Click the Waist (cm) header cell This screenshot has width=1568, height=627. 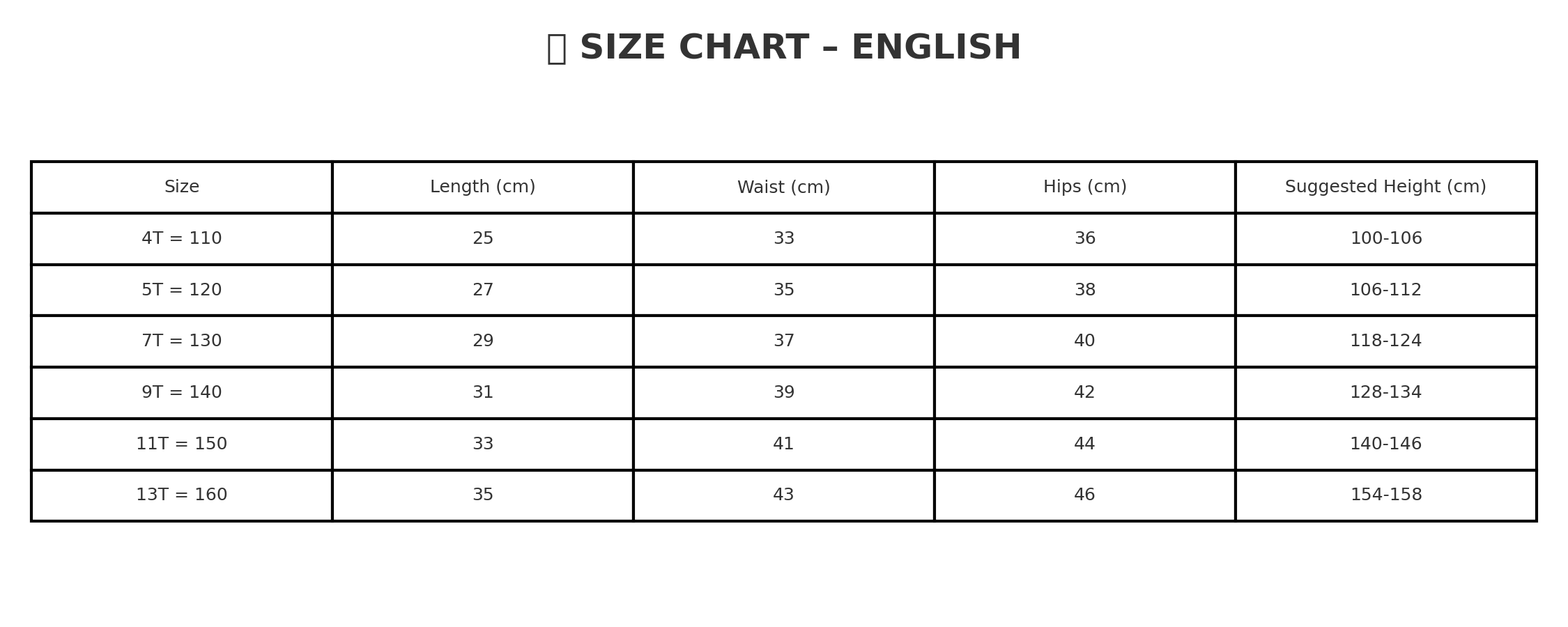click(x=784, y=187)
